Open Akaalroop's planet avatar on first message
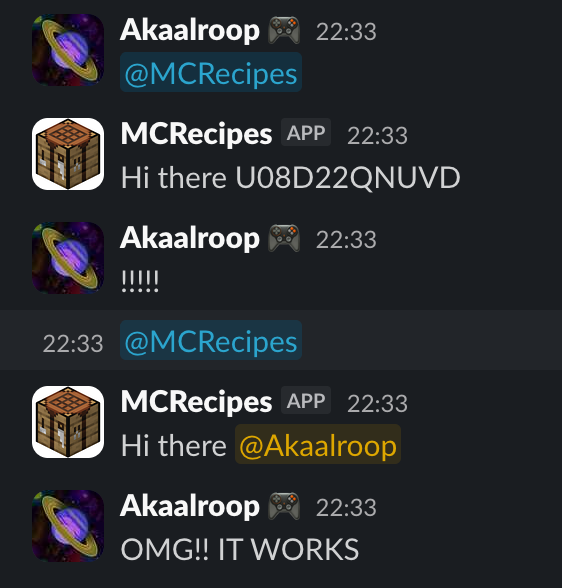The width and height of the screenshot is (562, 588). 68,50
